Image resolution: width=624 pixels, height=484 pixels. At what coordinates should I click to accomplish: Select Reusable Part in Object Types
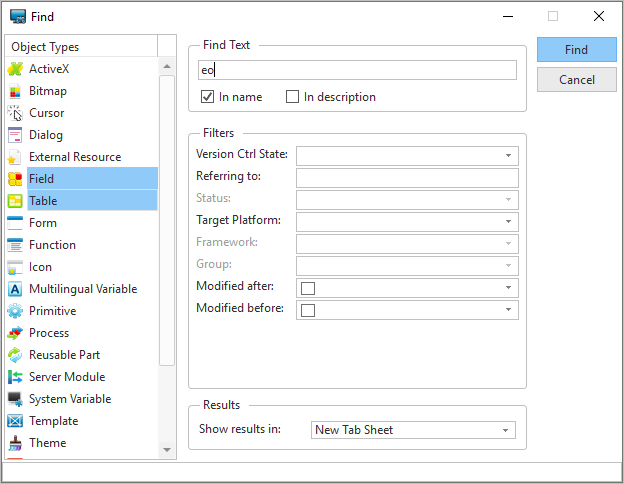pos(64,355)
